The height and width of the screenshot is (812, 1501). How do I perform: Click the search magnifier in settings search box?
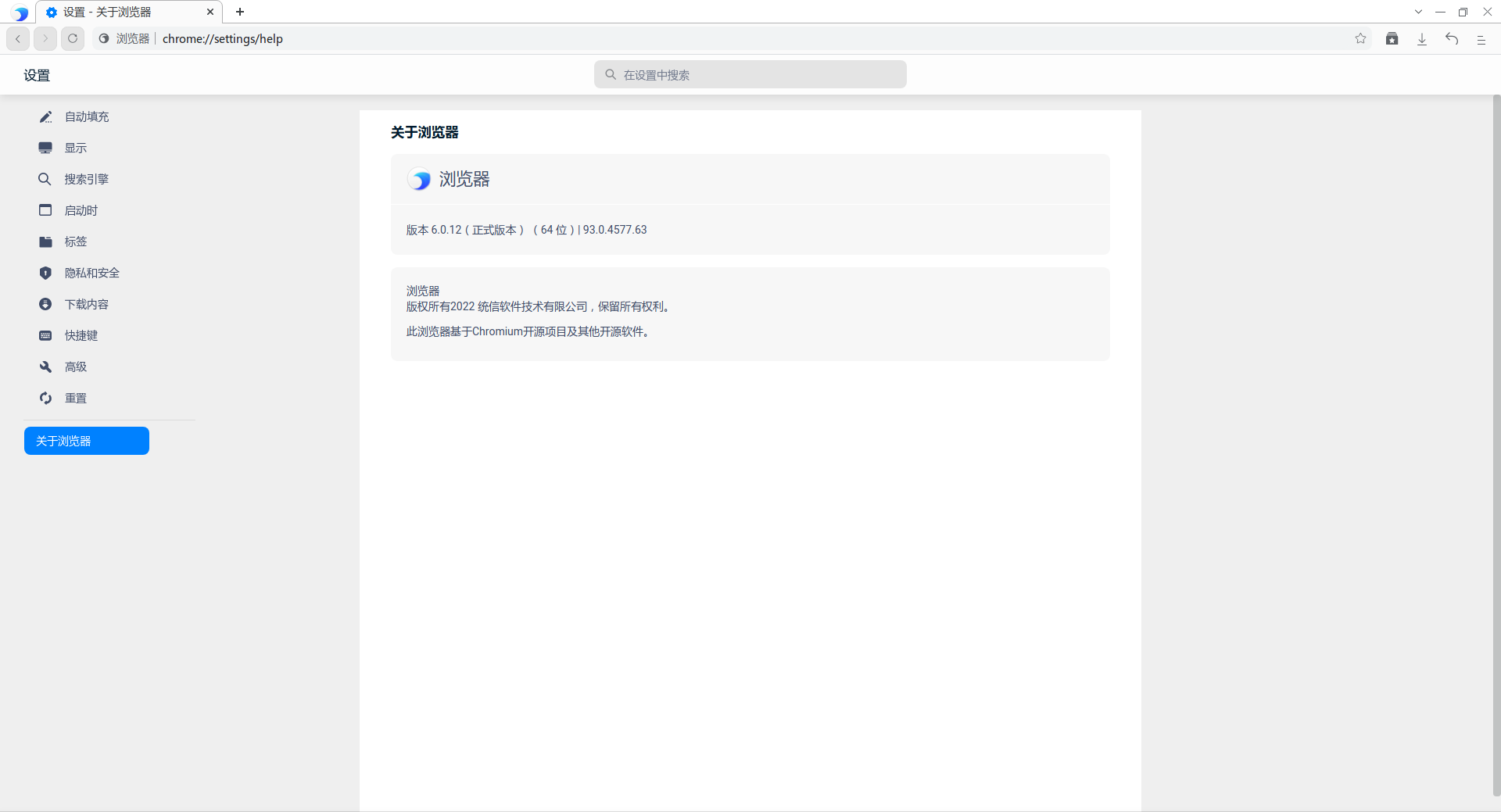611,74
